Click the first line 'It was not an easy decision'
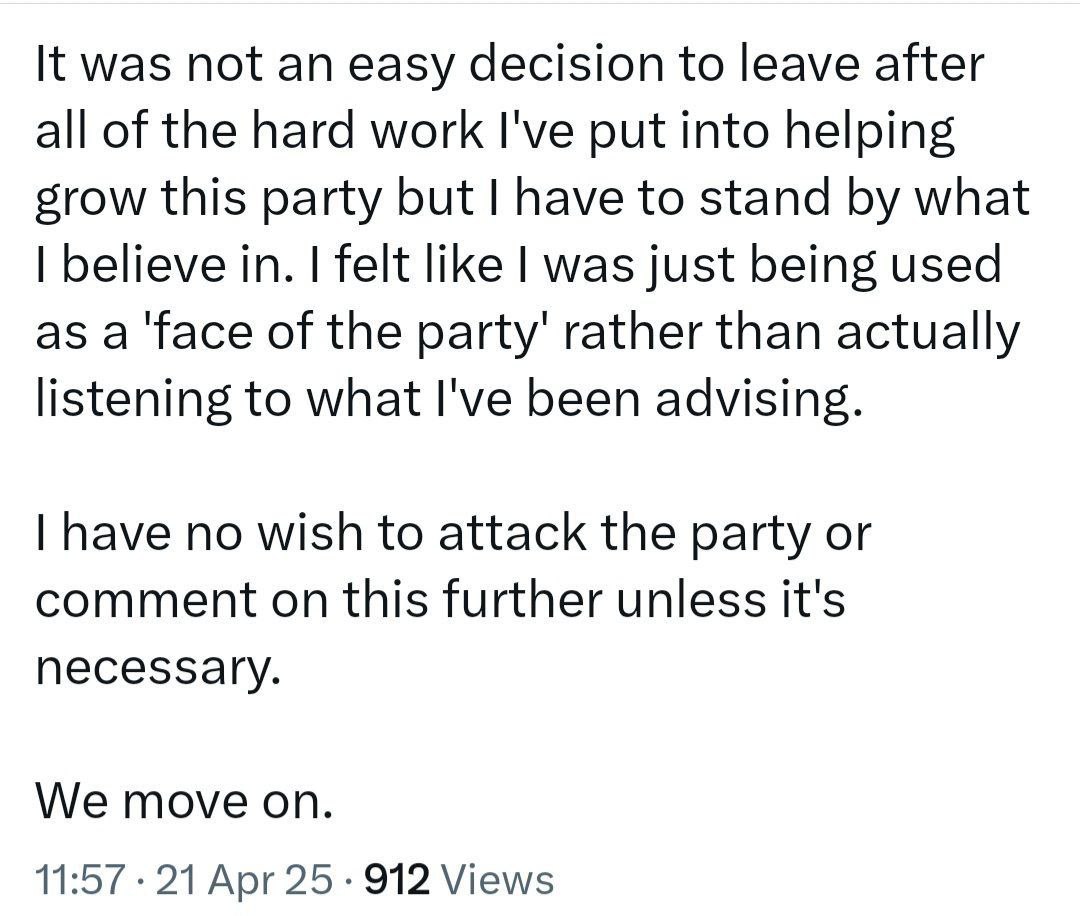 pyautogui.click(x=509, y=65)
